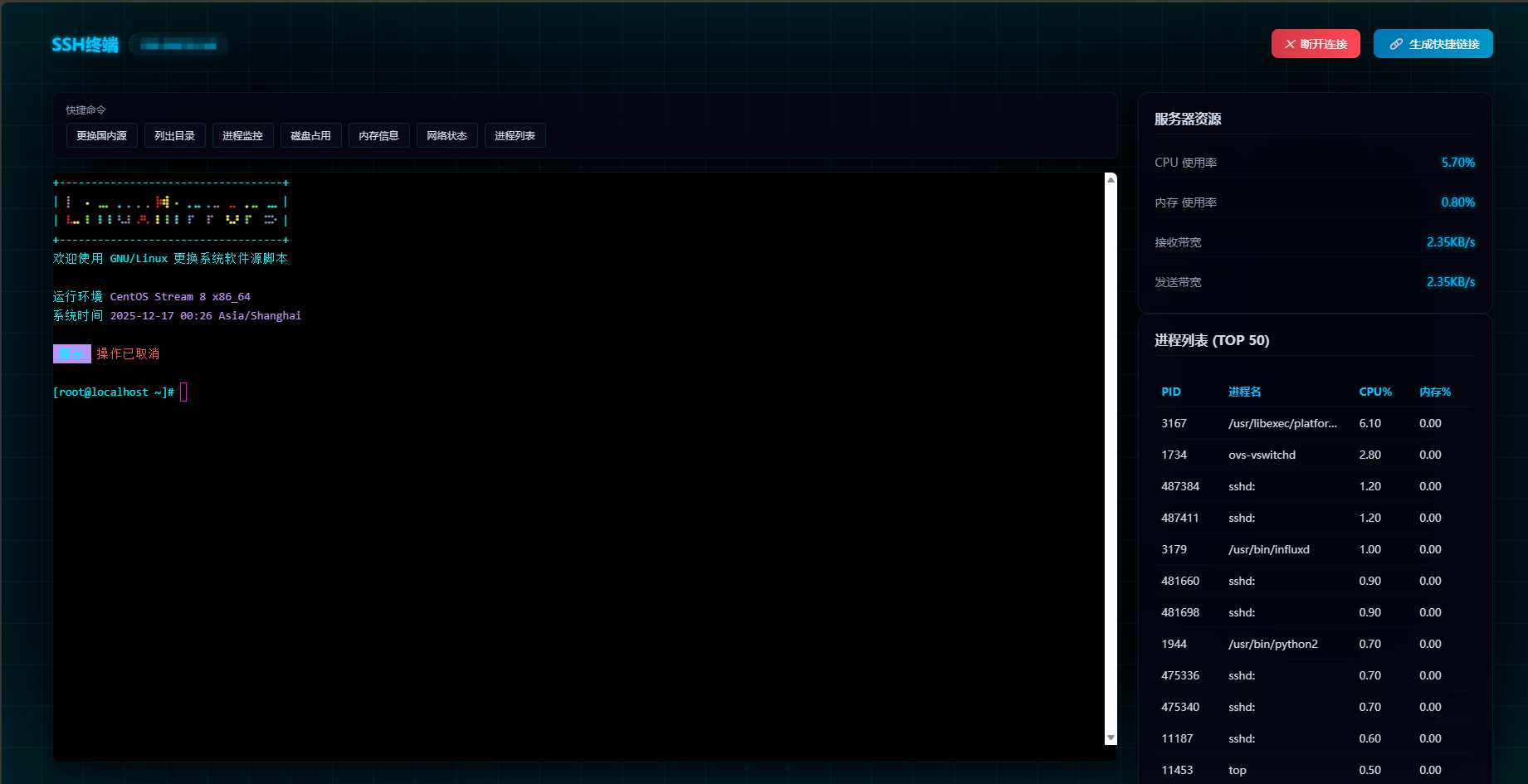Select the /usr/bin/influxd process
This screenshot has width=1528, height=784.
1315,549
